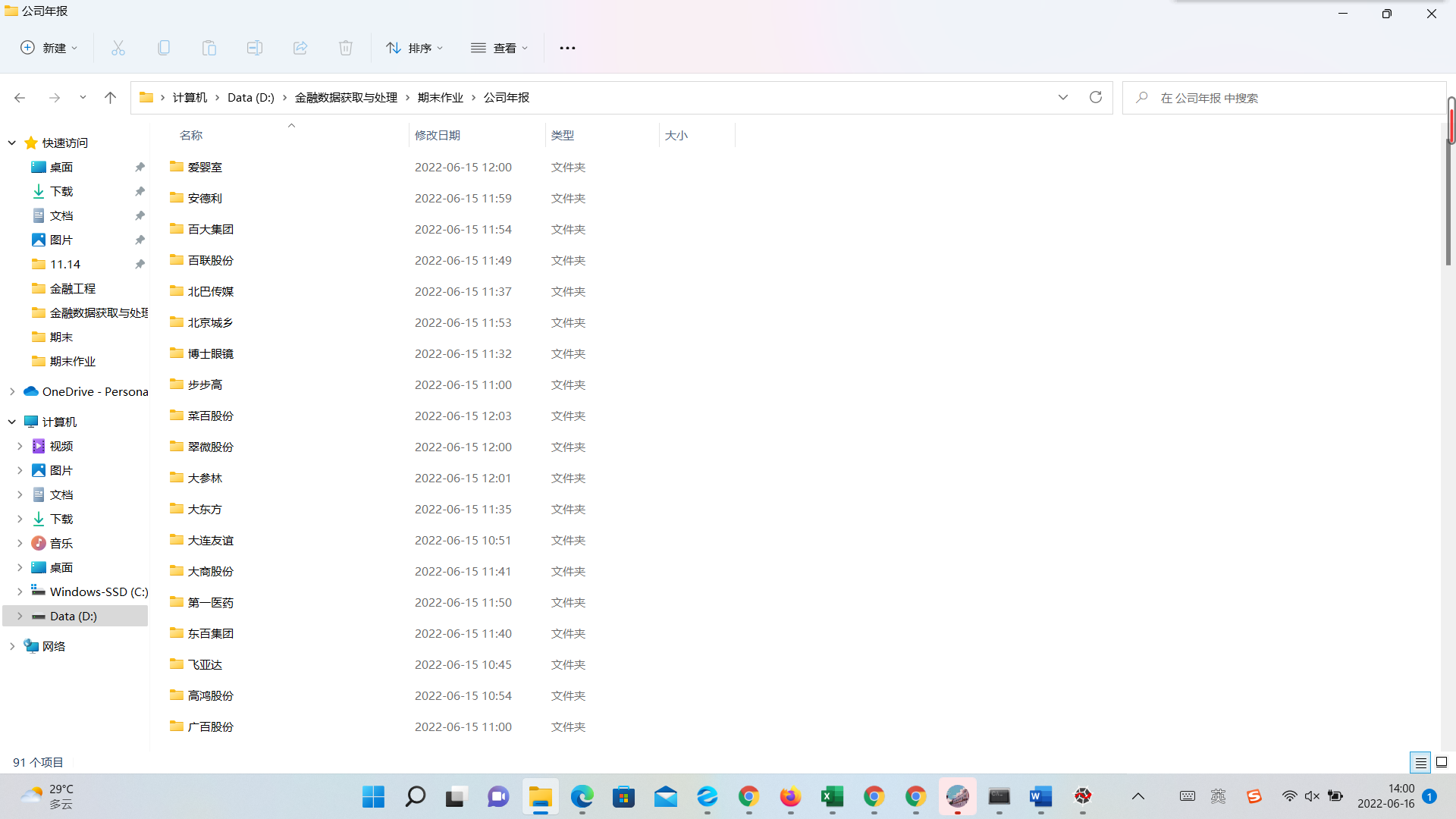This screenshot has height=819, width=1456.
Task: Select 期末作业 in quick access
Action: [x=73, y=361]
